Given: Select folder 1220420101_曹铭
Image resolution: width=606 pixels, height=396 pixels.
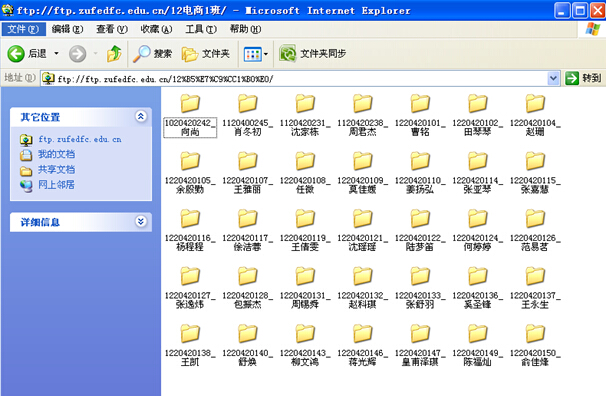Looking at the screenshot, I should pos(420,115).
